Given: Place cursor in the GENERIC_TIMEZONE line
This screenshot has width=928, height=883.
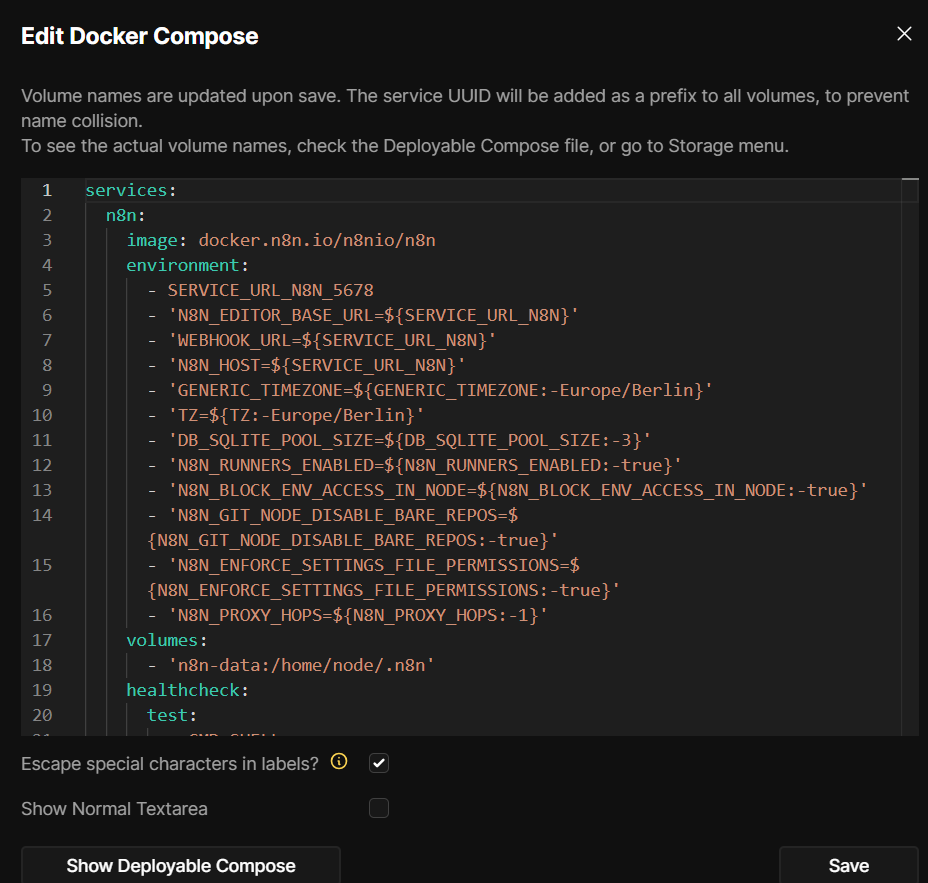Looking at the screenshot, I should [440, 390].
